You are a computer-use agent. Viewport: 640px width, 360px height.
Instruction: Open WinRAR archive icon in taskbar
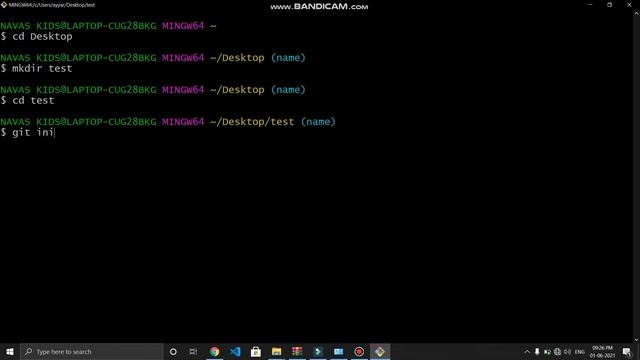pyautogui.click(x=297, y=351)
